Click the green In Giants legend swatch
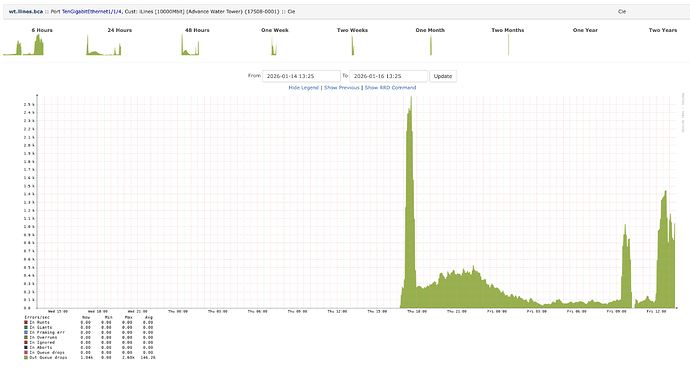This screenshot has height=370, width=690. point(26,327)
